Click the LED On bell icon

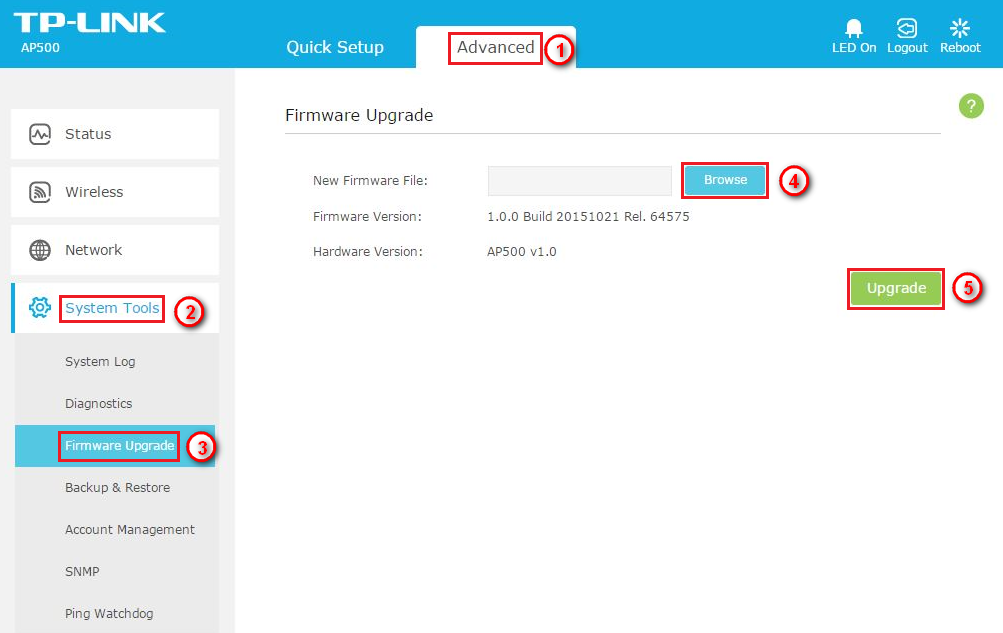853,27
